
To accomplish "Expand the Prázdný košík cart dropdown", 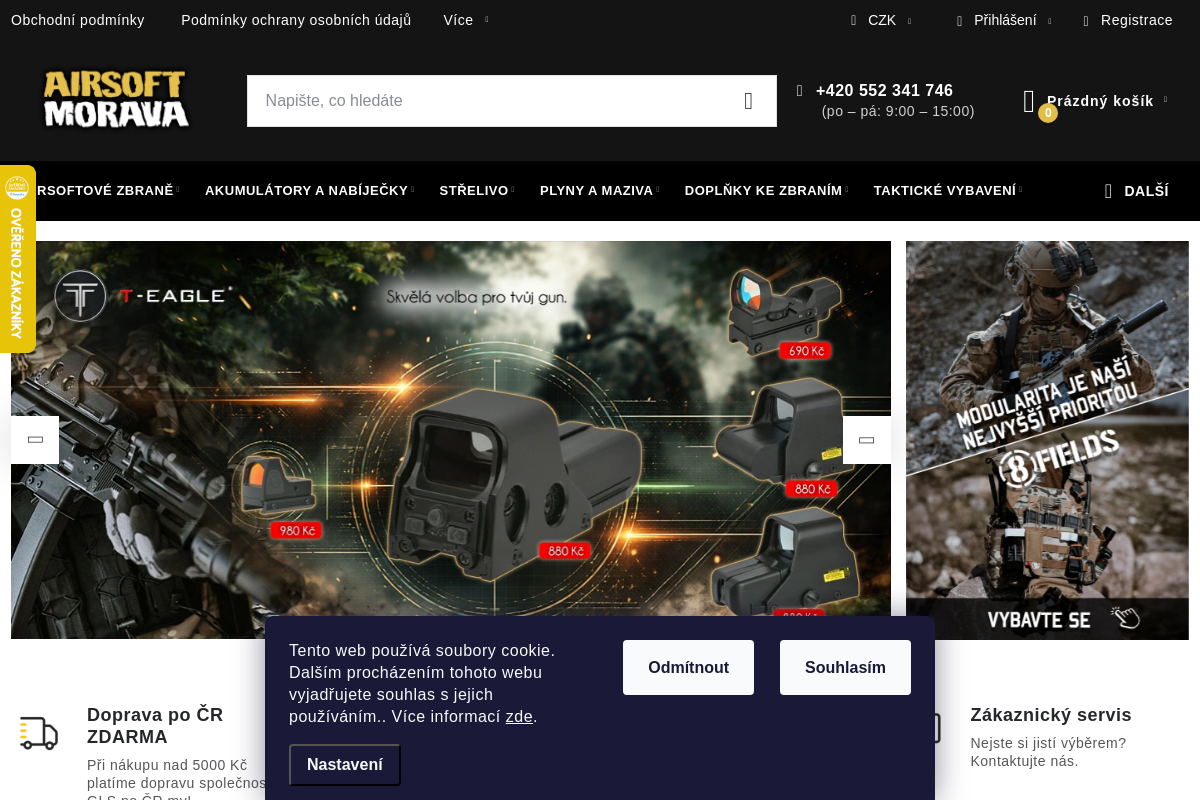I will [1165, 100].
